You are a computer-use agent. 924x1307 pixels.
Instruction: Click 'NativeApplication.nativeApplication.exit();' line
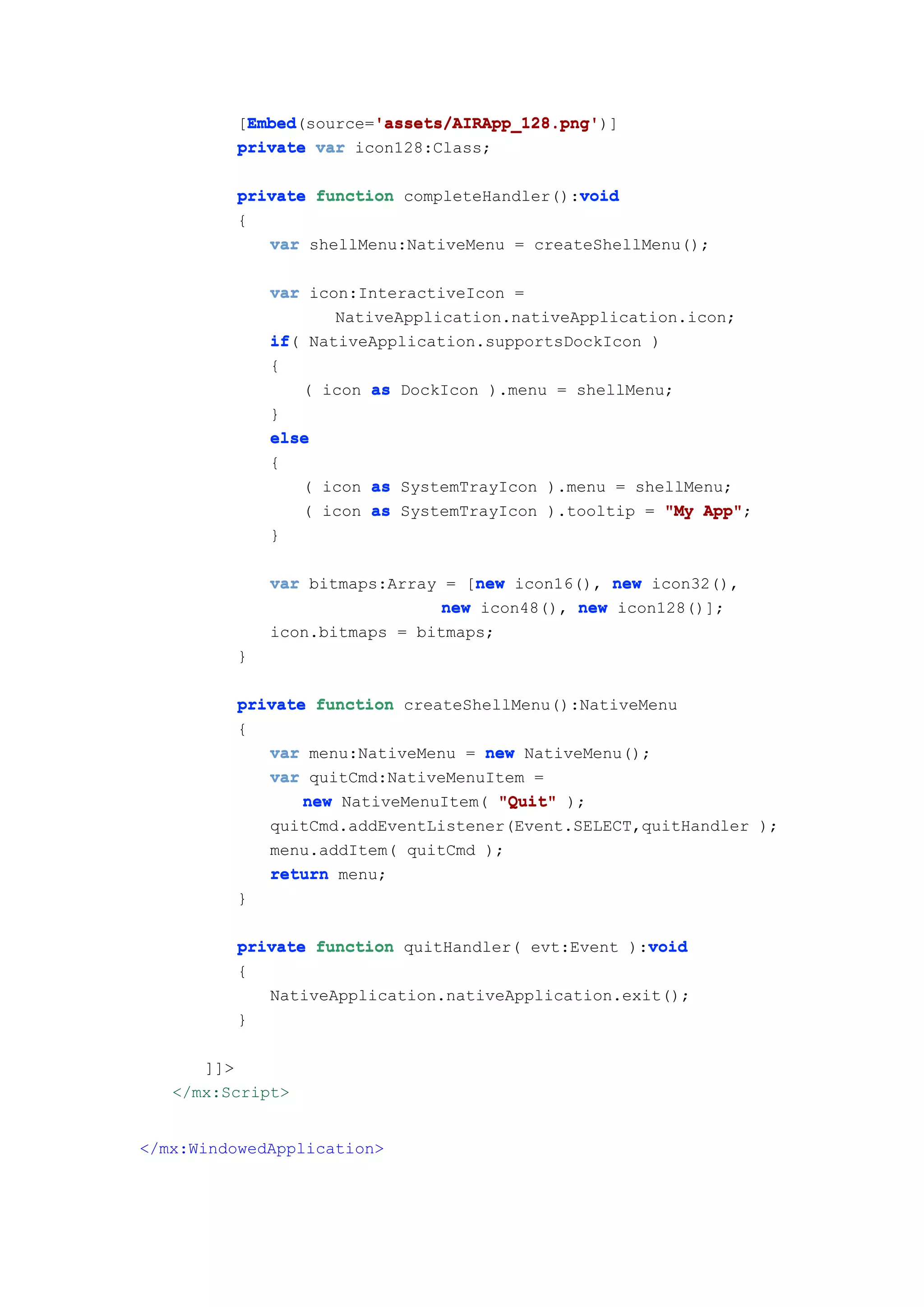479,996
